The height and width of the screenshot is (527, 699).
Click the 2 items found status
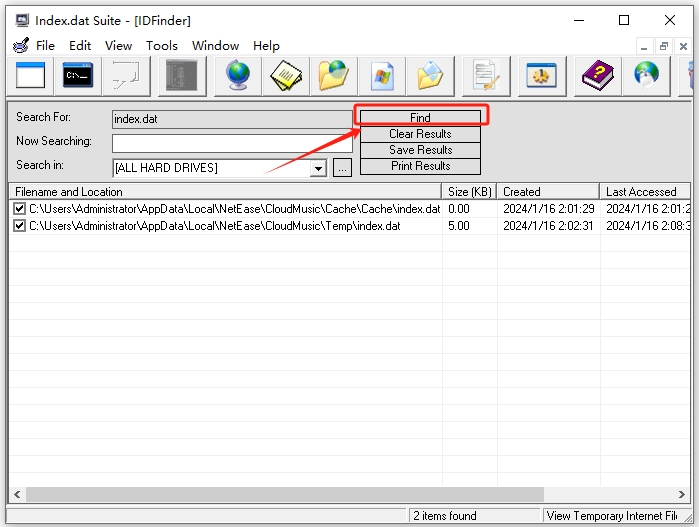pos(444,516)
